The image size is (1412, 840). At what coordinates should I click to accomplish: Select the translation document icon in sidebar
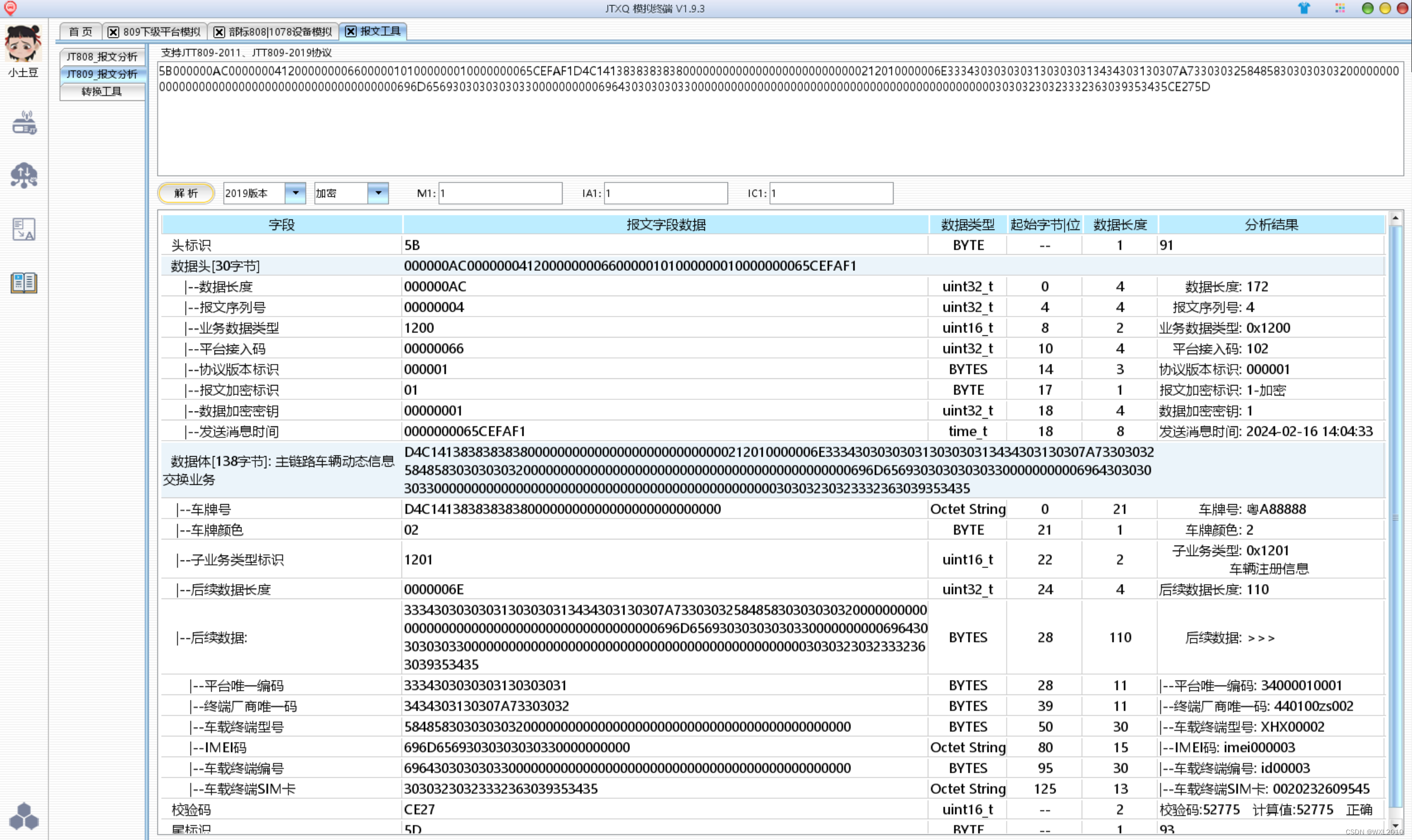(24, 229)
